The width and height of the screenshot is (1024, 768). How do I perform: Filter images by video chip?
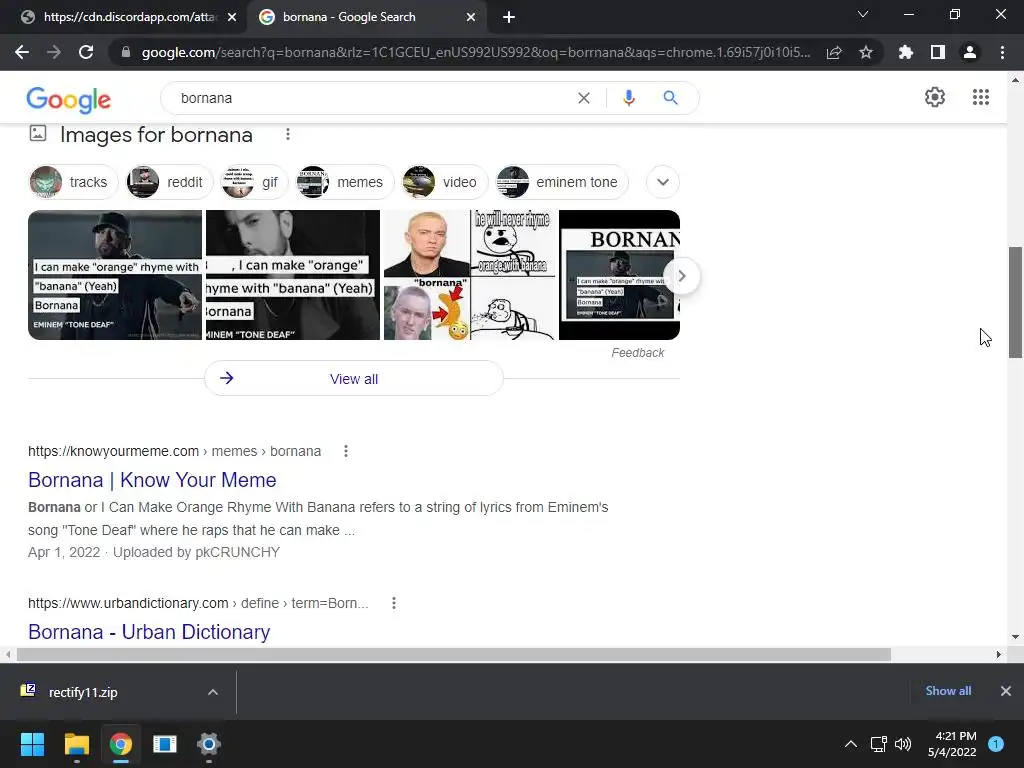[445, 182]
